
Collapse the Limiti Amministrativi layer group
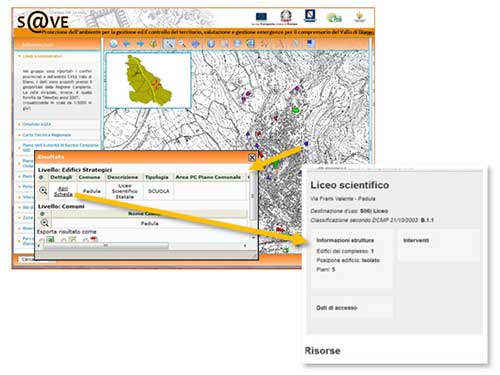[42, 56]
